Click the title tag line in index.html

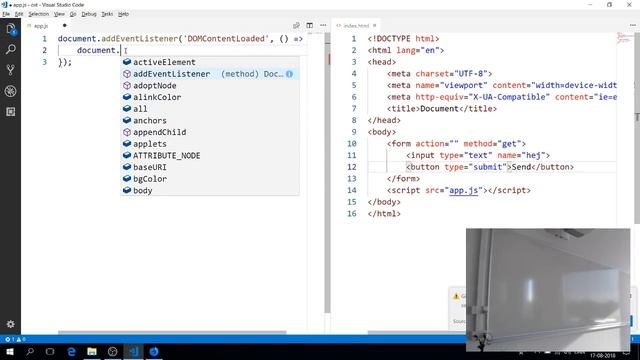tap(442, 109)
